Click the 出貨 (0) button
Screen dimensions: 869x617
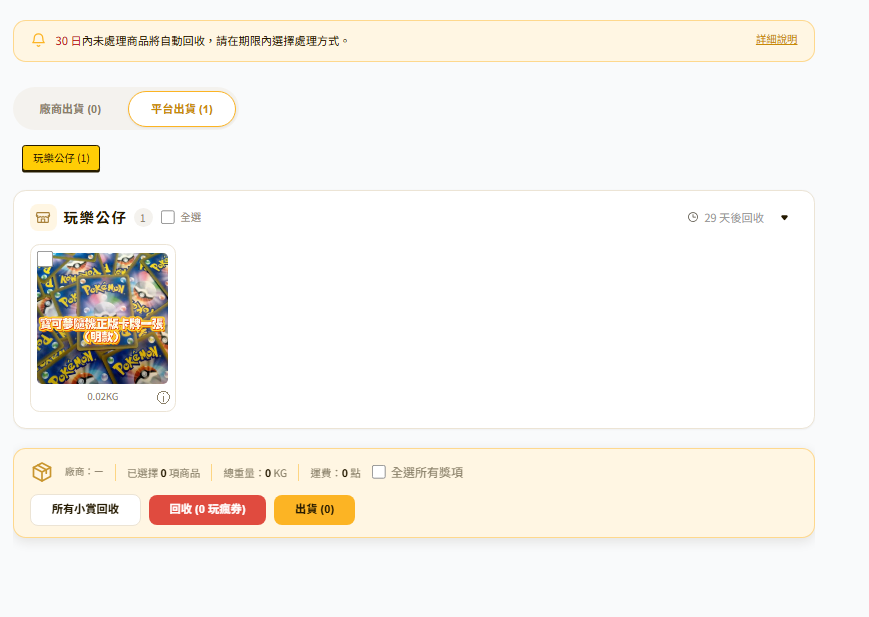coord(314,509)
